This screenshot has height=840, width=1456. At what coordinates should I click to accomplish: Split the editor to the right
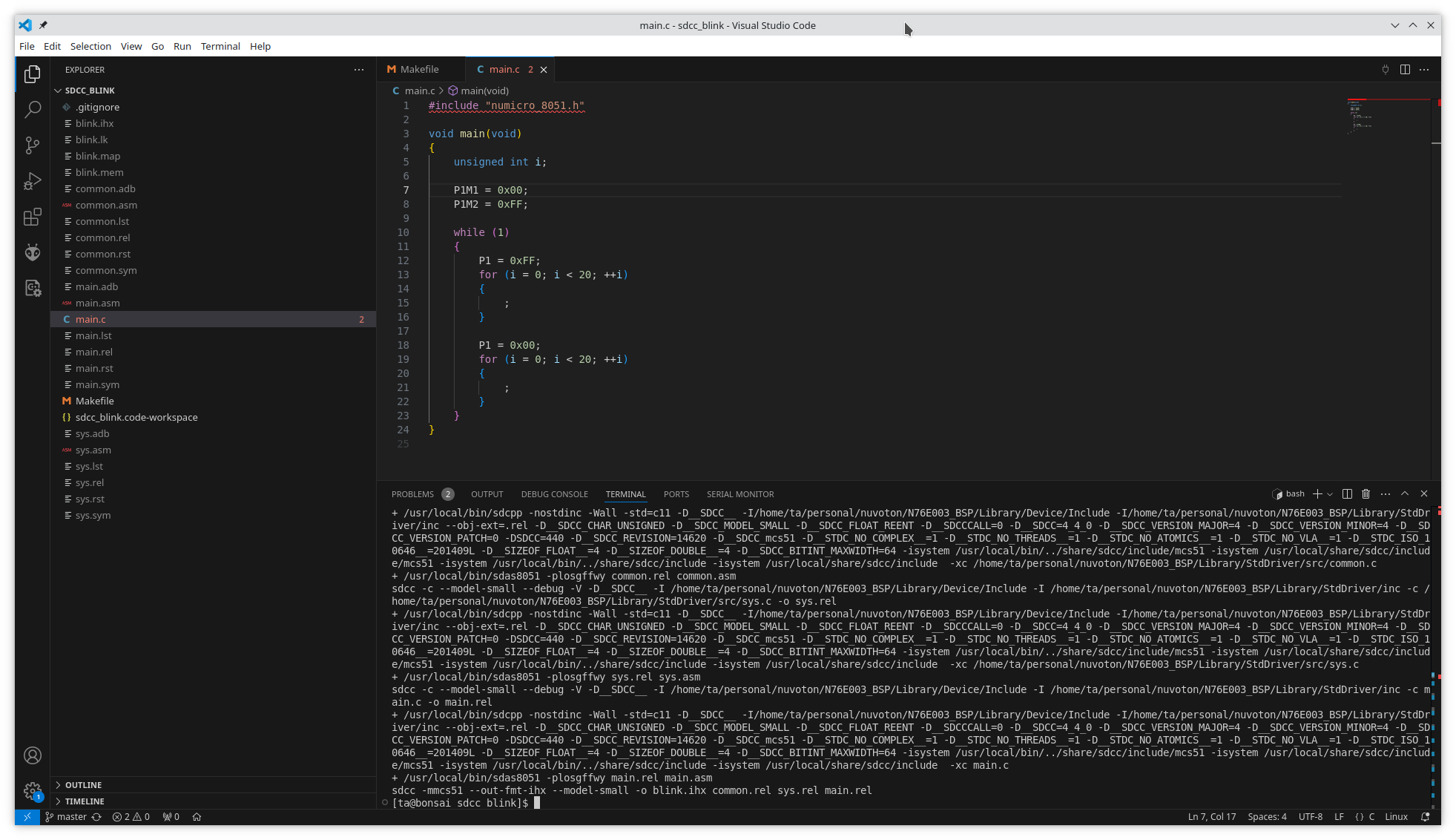(1405, 69)
